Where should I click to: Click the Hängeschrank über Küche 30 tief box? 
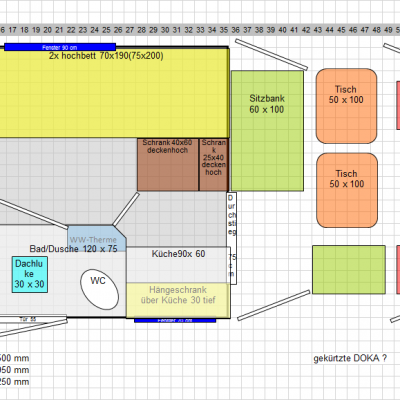click(178, 300)
